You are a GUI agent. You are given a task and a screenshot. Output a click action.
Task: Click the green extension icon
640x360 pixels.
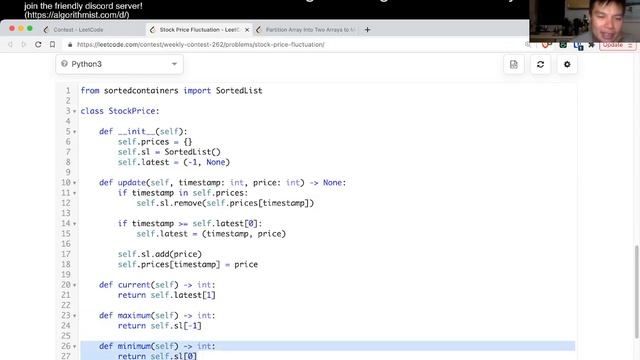pyautogui.click(x=563, y=45)
